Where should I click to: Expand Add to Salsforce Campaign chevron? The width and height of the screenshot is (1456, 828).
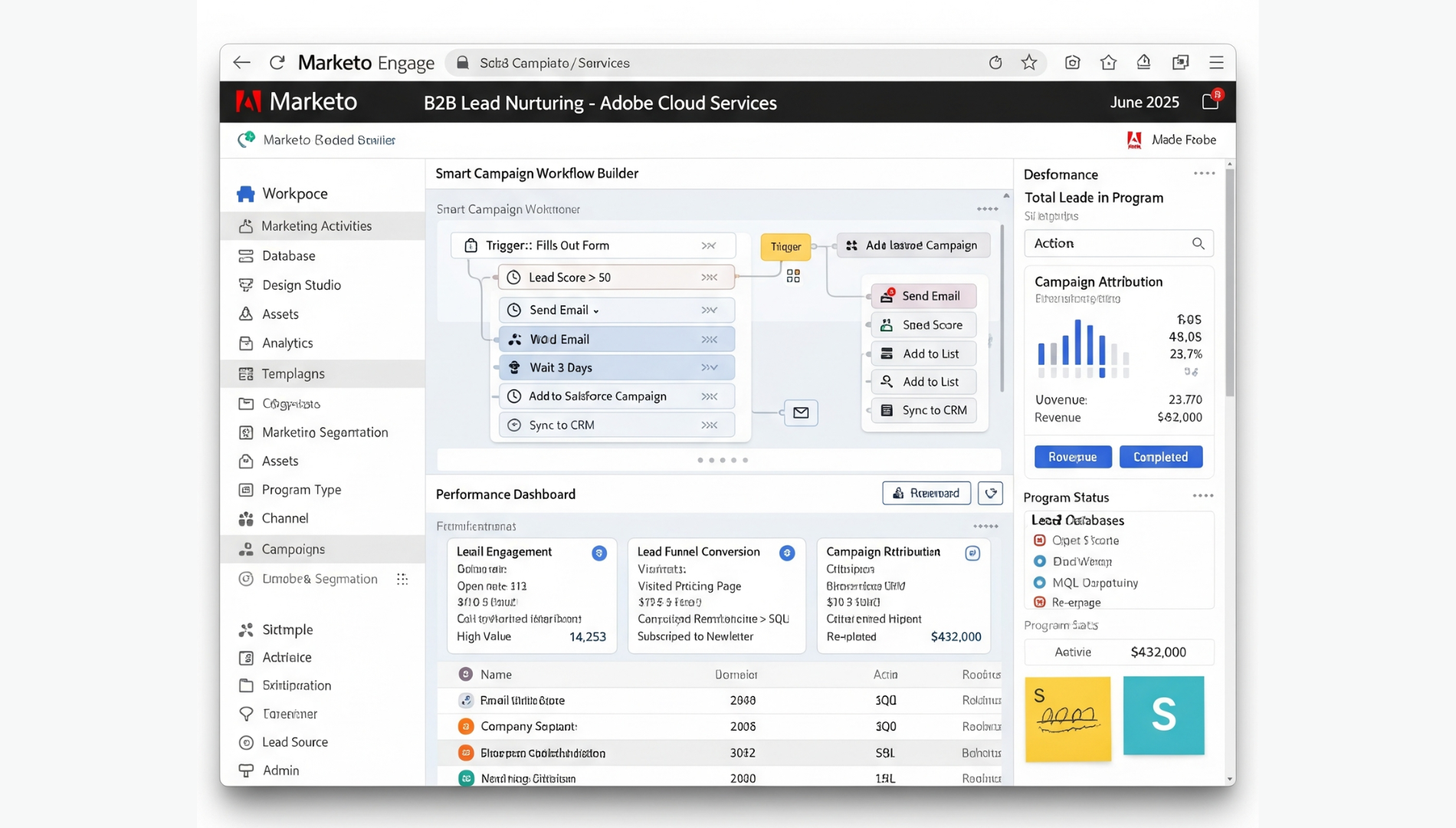pos(710,396)
